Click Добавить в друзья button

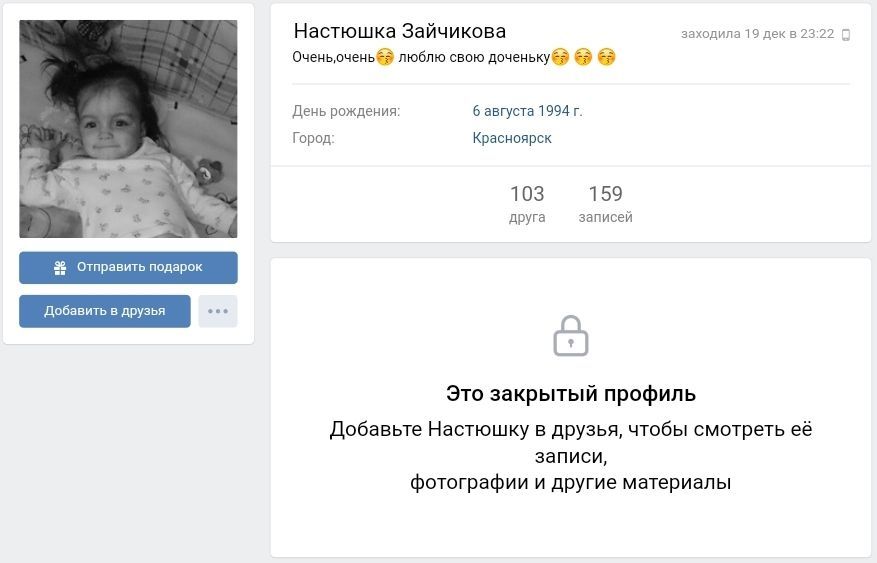coord(105,311)
